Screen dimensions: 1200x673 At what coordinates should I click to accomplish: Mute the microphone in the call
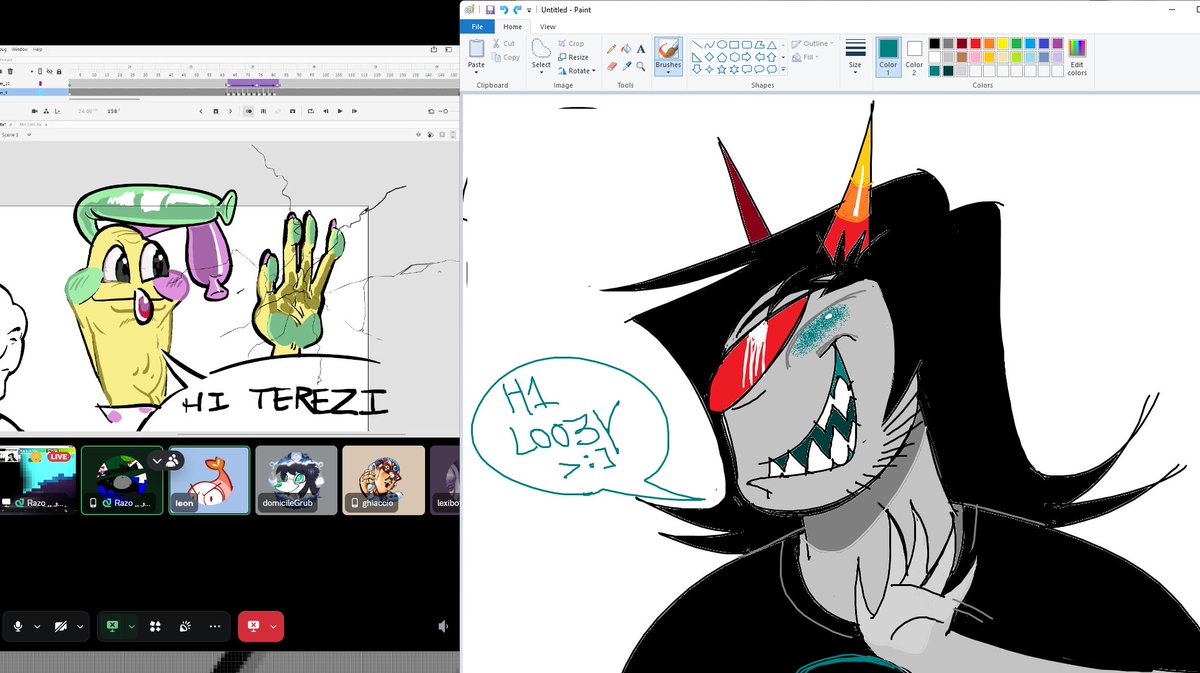coord(17,626)
